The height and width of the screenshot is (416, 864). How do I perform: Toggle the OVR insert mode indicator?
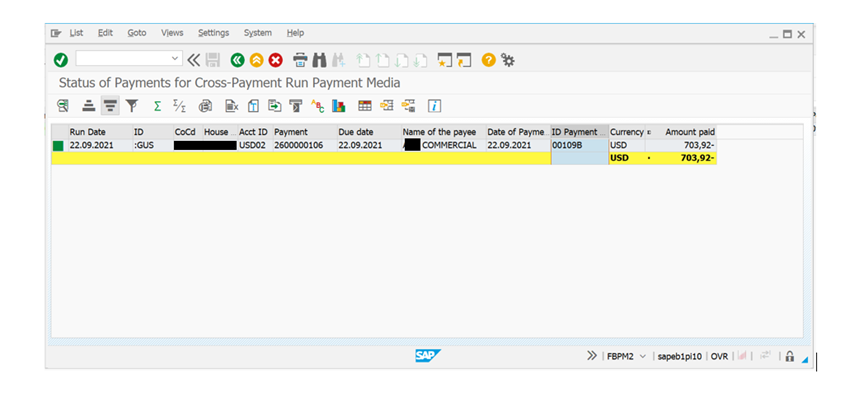coord(719,356)
